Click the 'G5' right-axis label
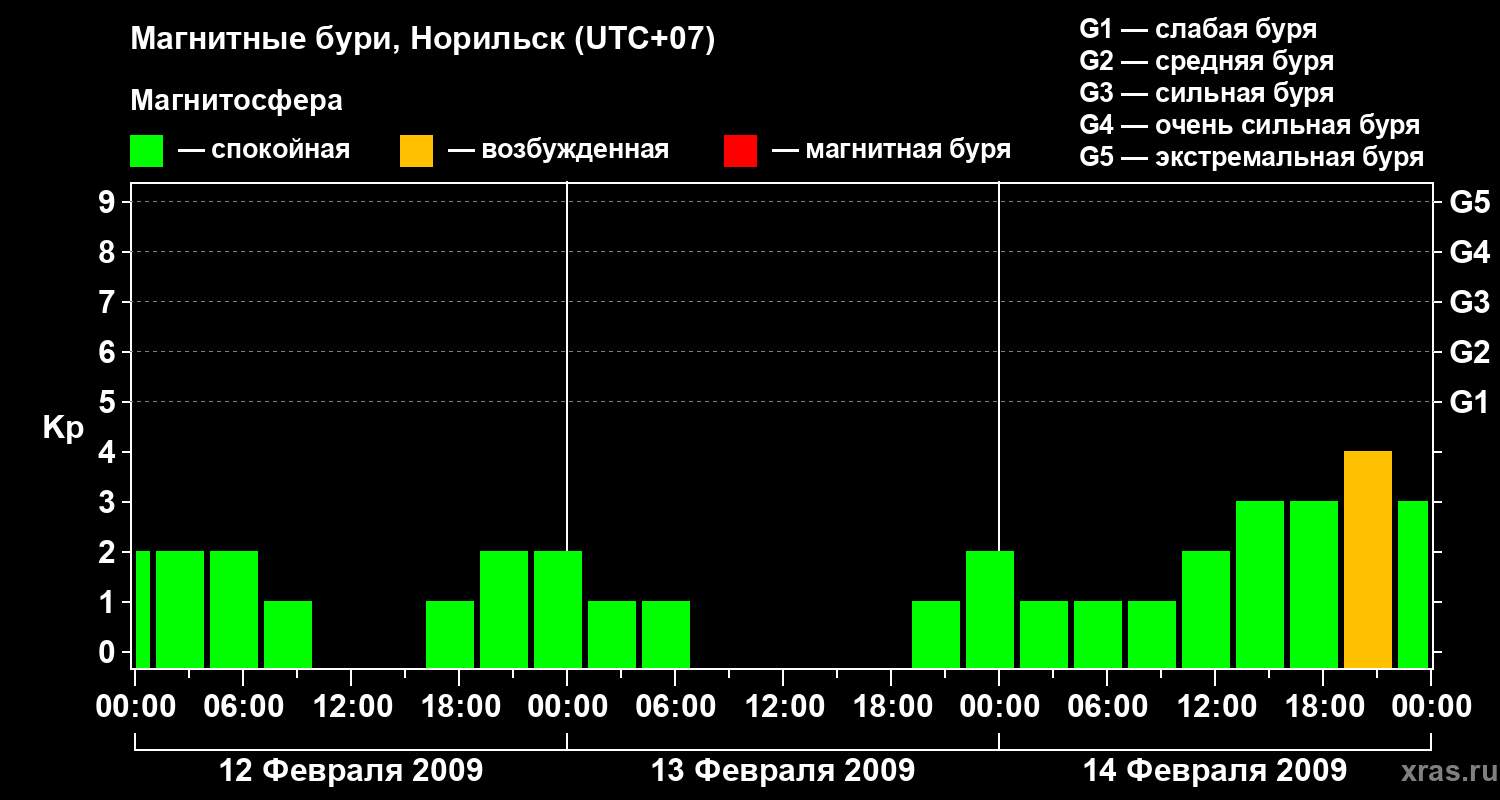This screenshot has width=1500, height=800. 1470,202
